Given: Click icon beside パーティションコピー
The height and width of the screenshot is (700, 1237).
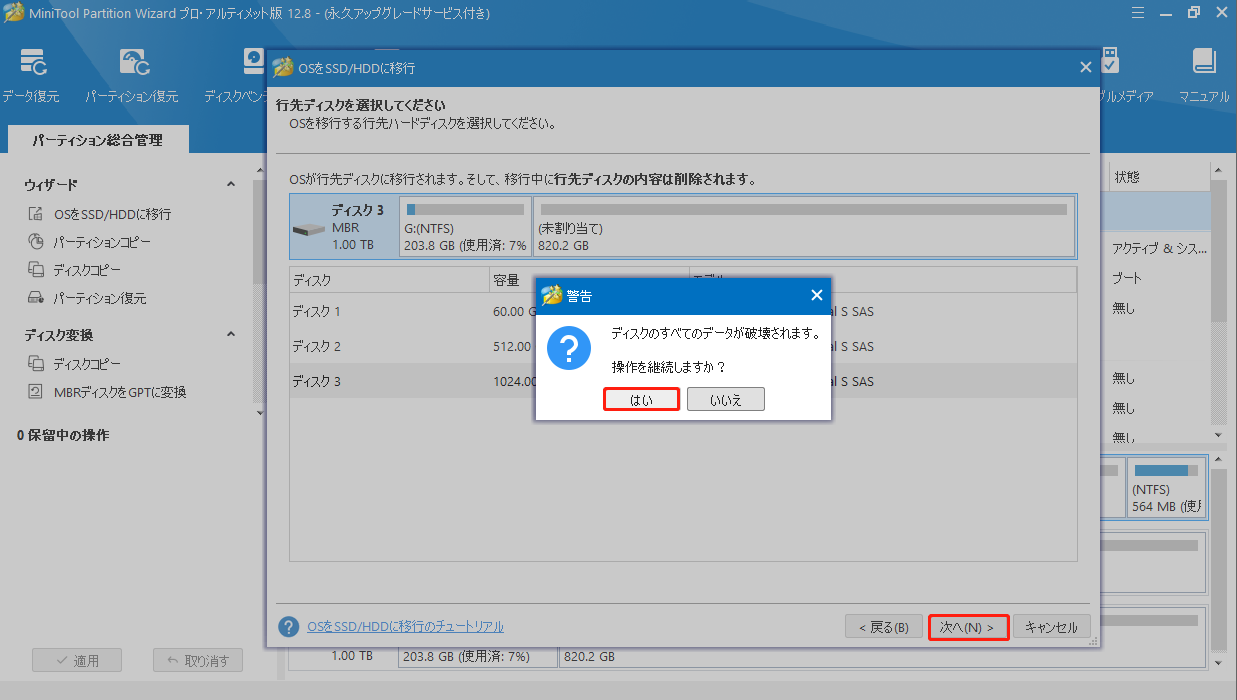Looking at the screenshot, I should point(36,242).
